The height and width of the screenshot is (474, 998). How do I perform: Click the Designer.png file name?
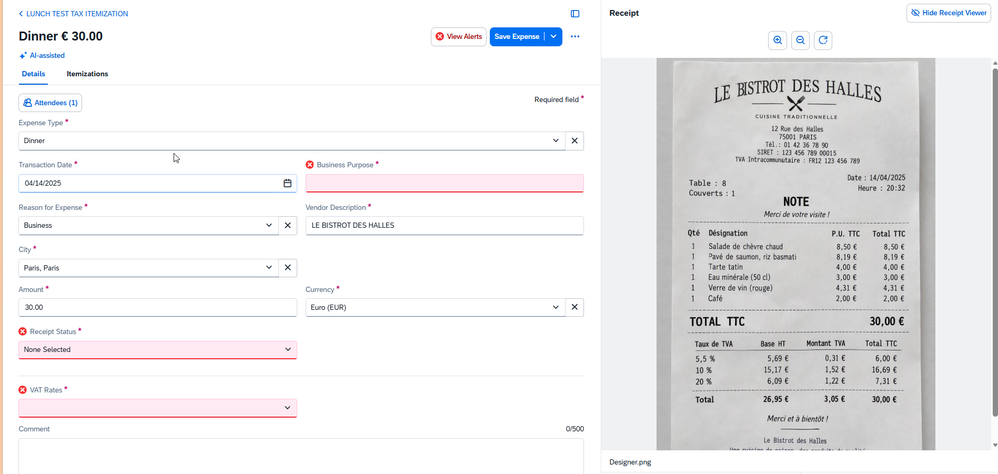click(629, 463)
